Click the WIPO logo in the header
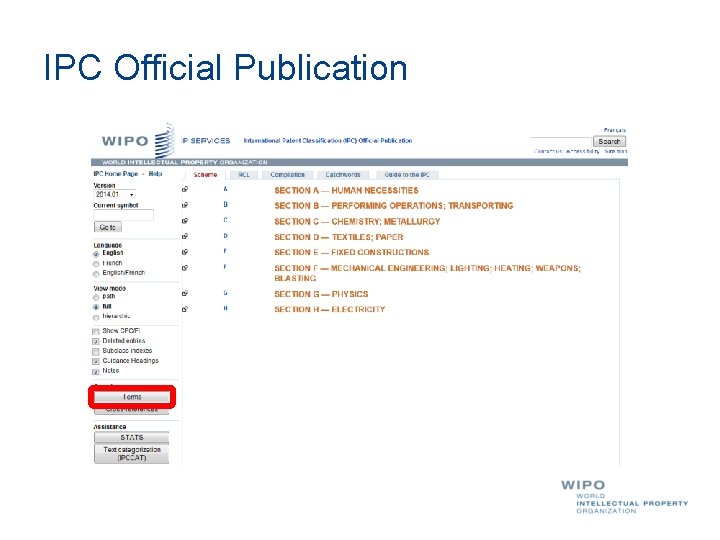 138,141
